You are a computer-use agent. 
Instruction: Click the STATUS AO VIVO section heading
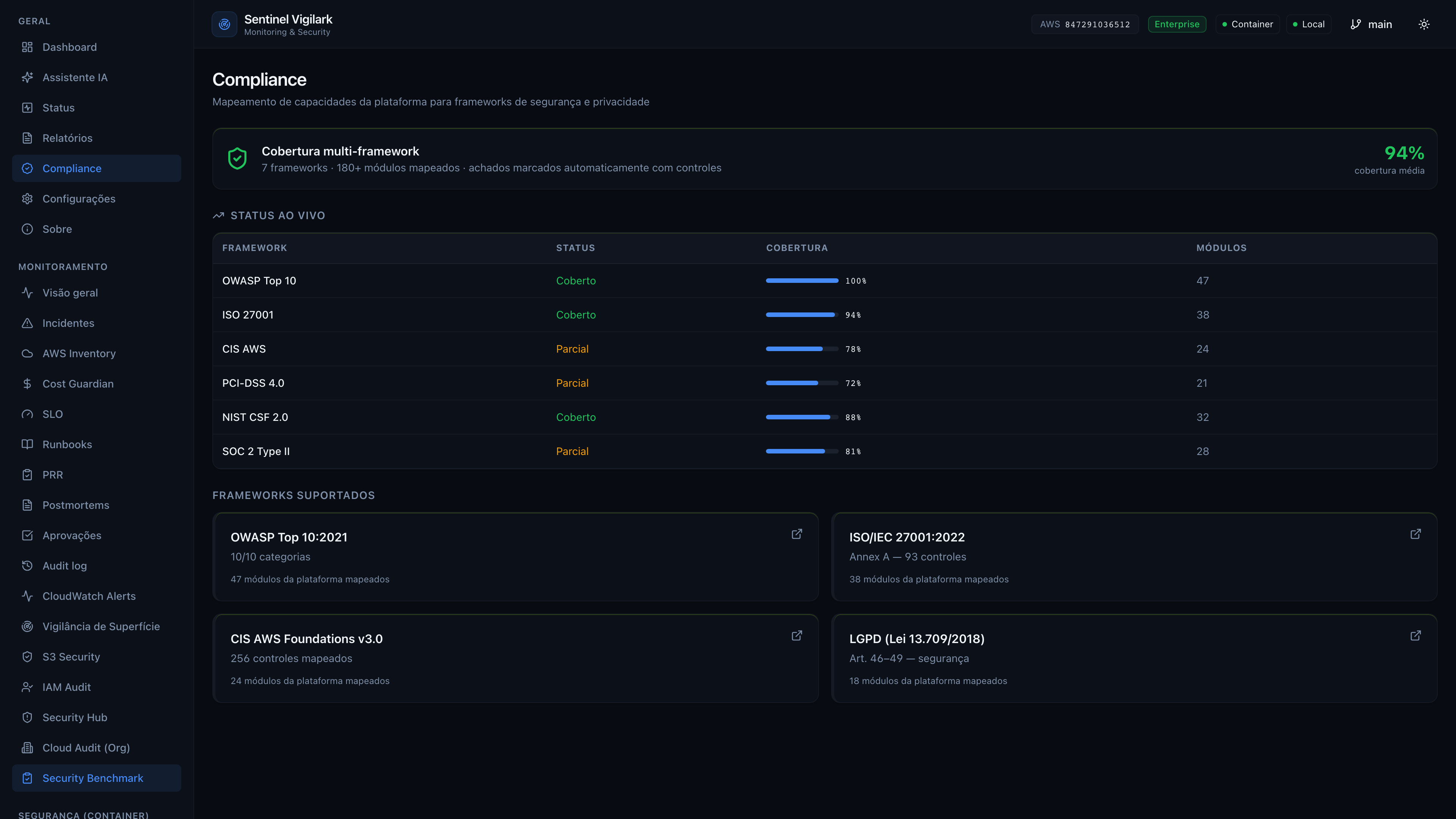click(278, 215)
